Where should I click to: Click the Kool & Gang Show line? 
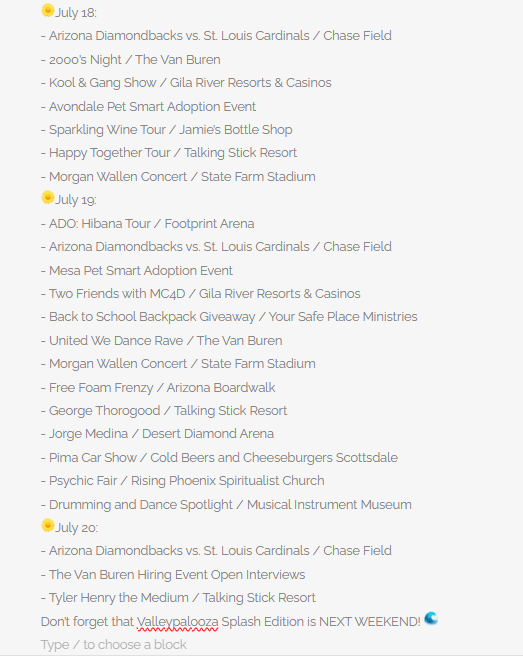(186, 83)
